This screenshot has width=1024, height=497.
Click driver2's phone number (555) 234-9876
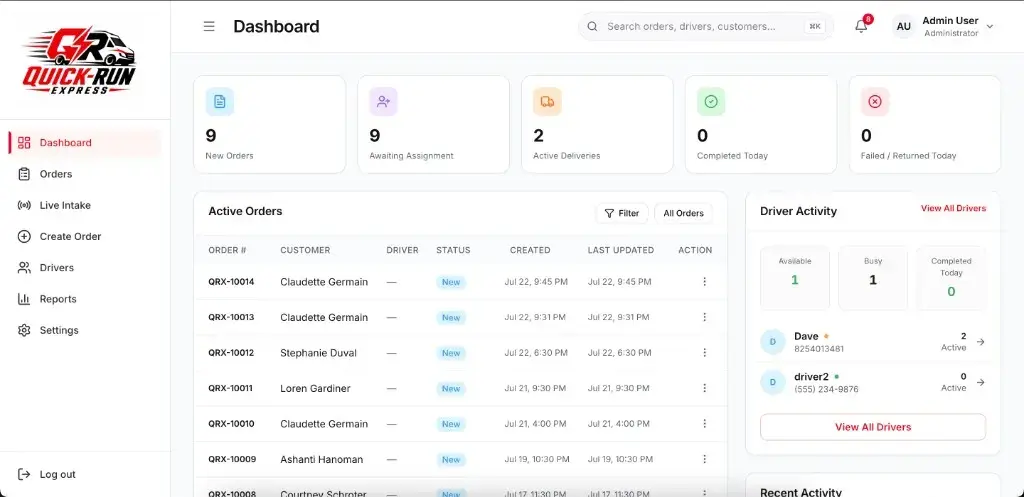(826, 389)
